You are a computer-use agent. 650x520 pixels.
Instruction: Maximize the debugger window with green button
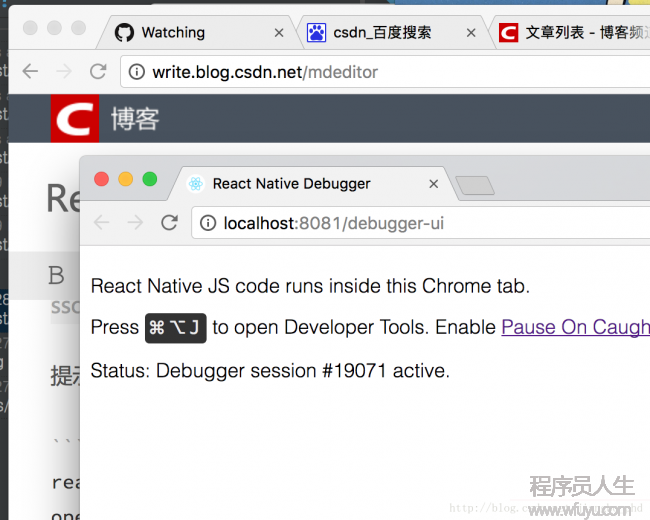pyautogui.click(x=150, y=179)
